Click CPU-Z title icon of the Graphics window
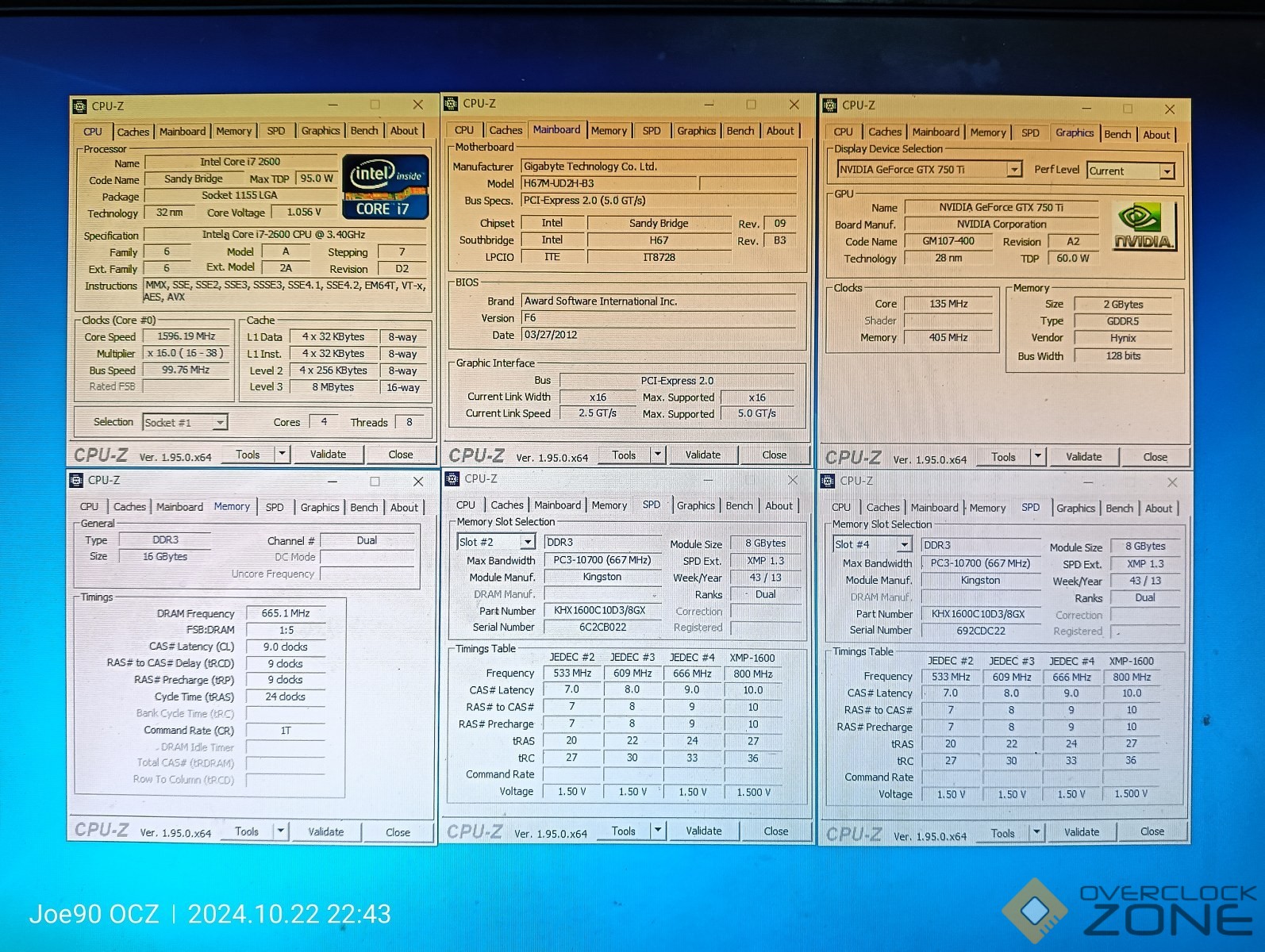Screen dimensions: 1265x952 [830, 105]
